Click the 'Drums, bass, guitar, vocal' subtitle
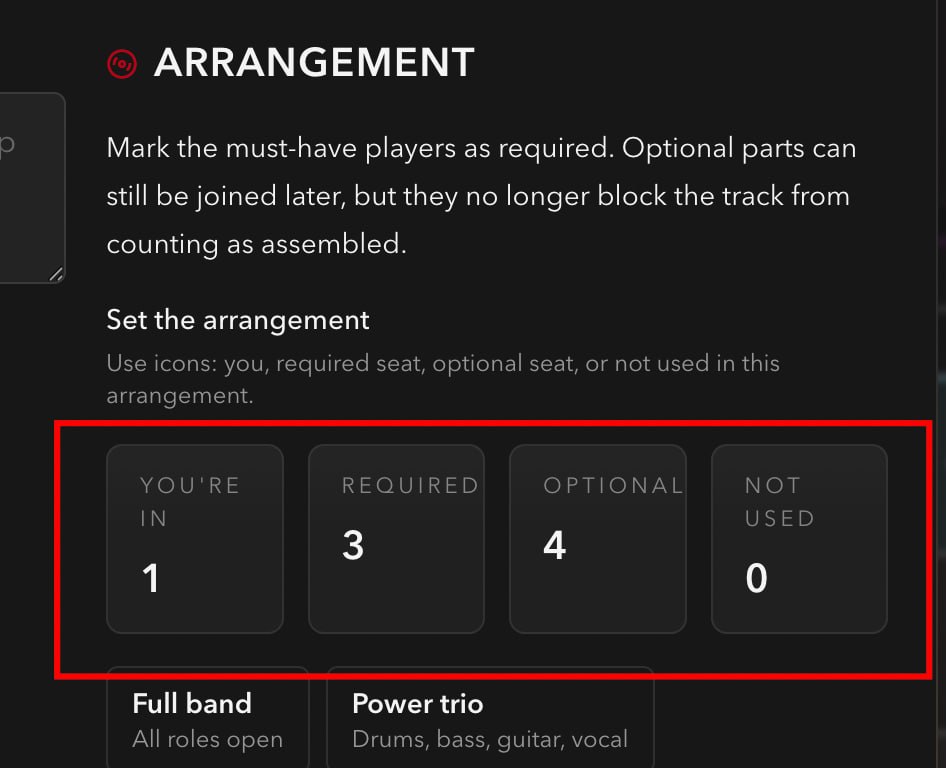Viewport: 946px width, 768px height. [490, 740]
